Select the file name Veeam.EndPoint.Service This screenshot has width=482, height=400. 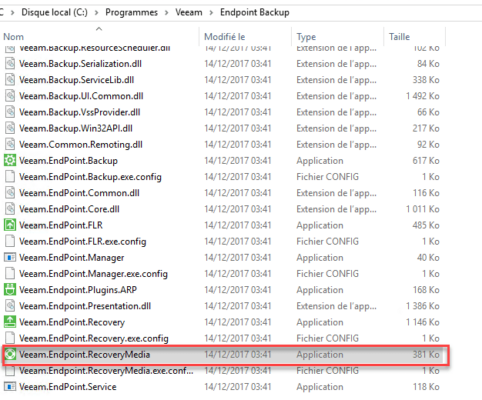pyautogui.click(x=68, y=387)
